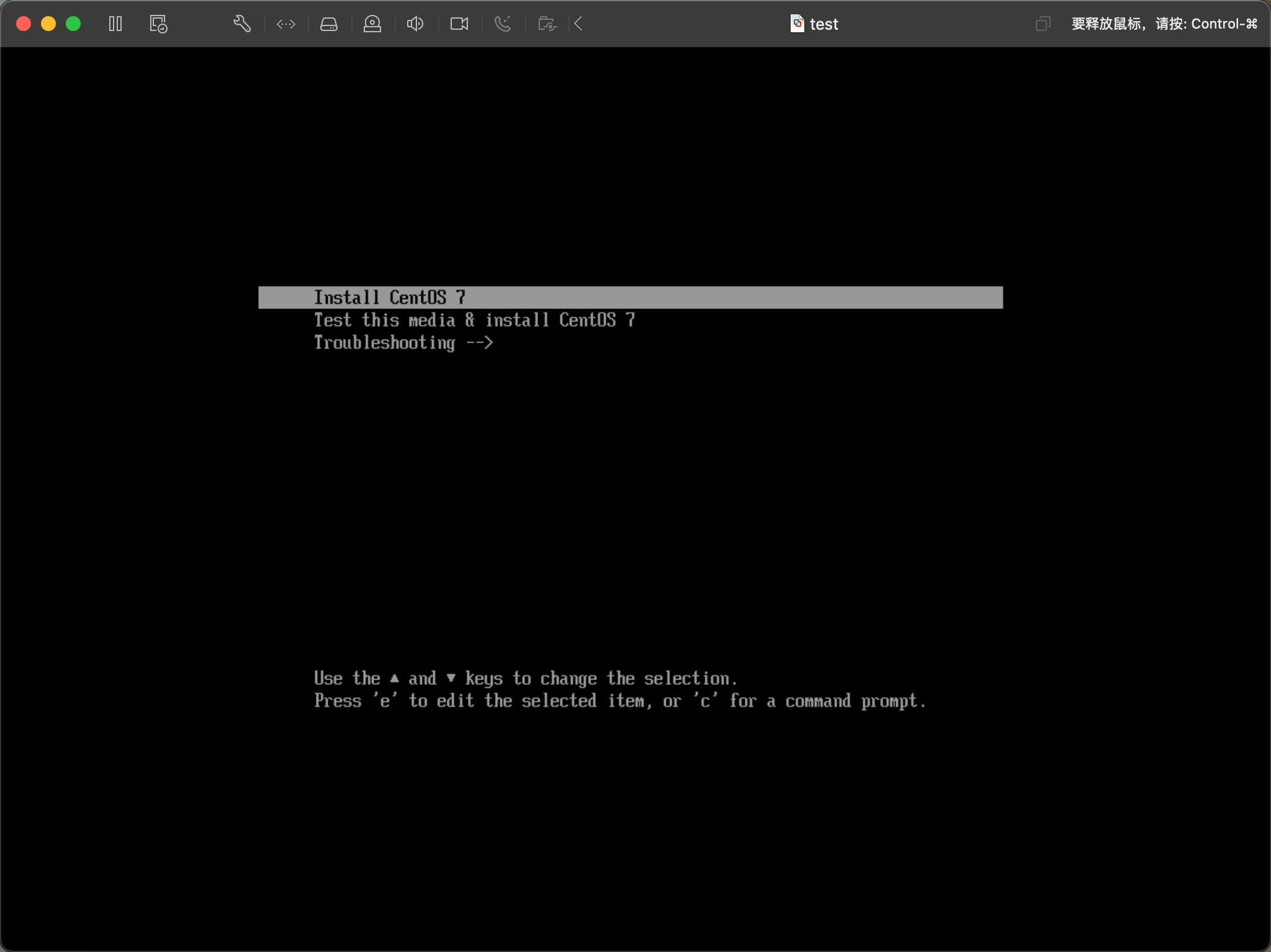The width and height of the screenshot is (1271, 952).
Task: Pause the virtual machine
Action: point(115,24)
